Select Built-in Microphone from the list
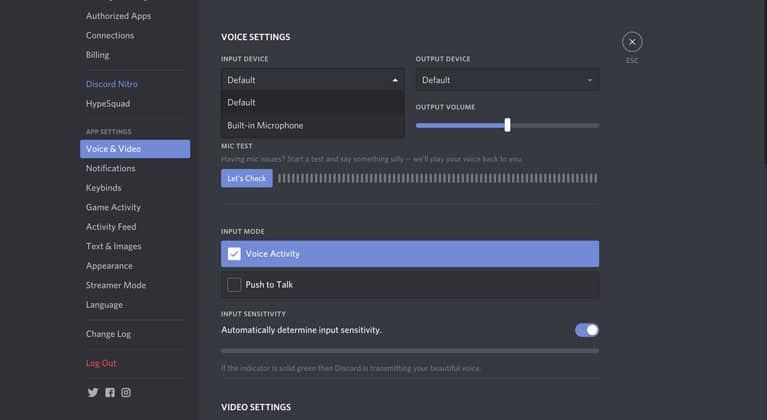This screenshot has width=767, height=420. [x=265, y=125]
